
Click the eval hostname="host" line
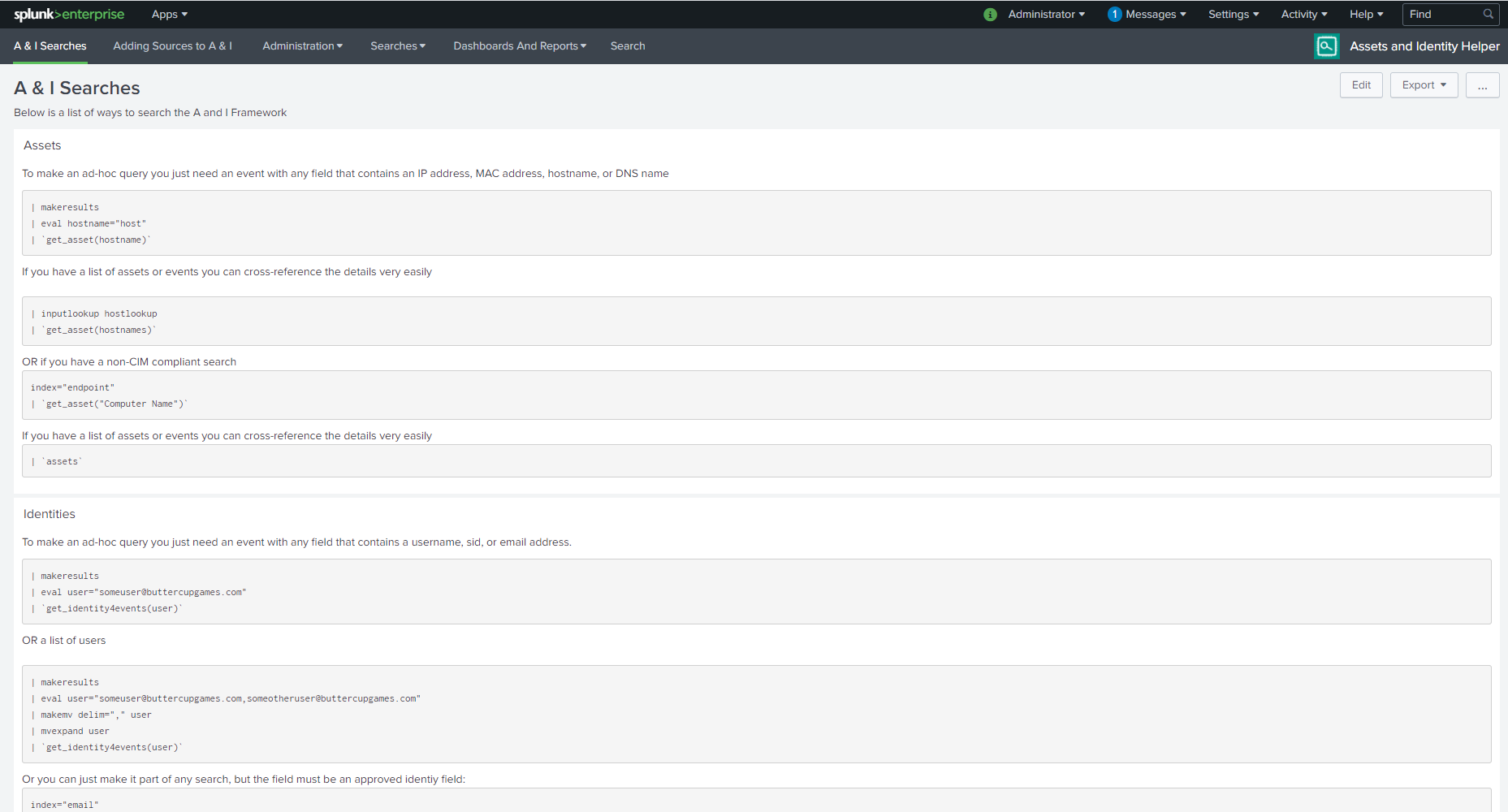[89, 224]
